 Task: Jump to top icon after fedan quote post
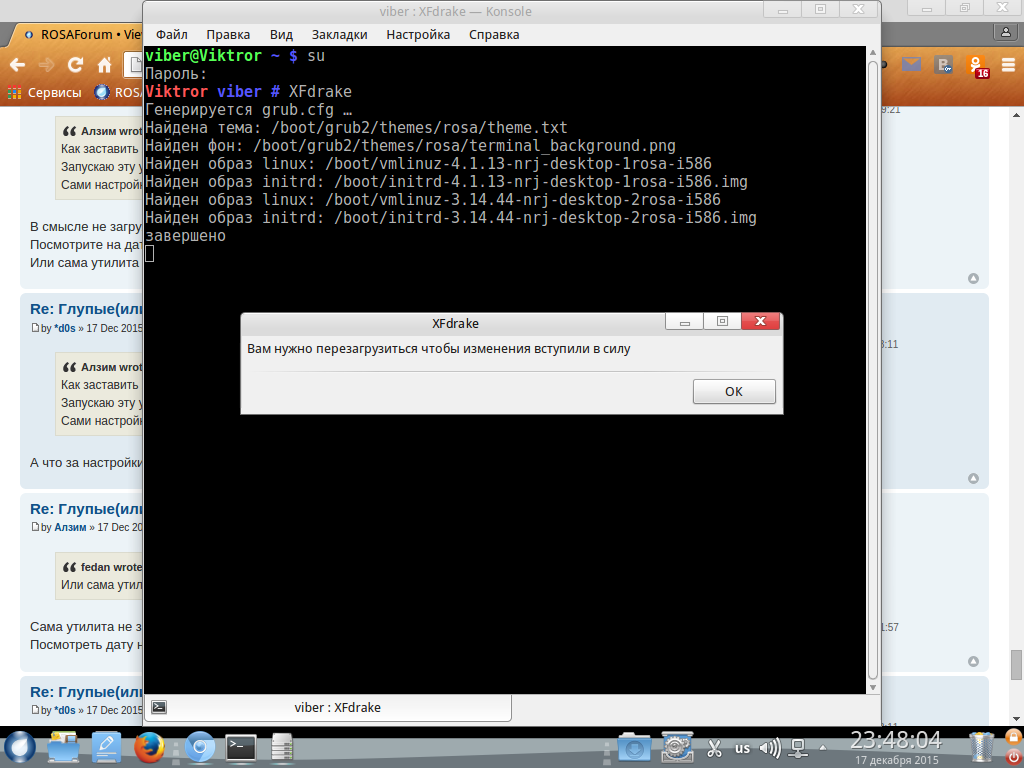point(973,662)
